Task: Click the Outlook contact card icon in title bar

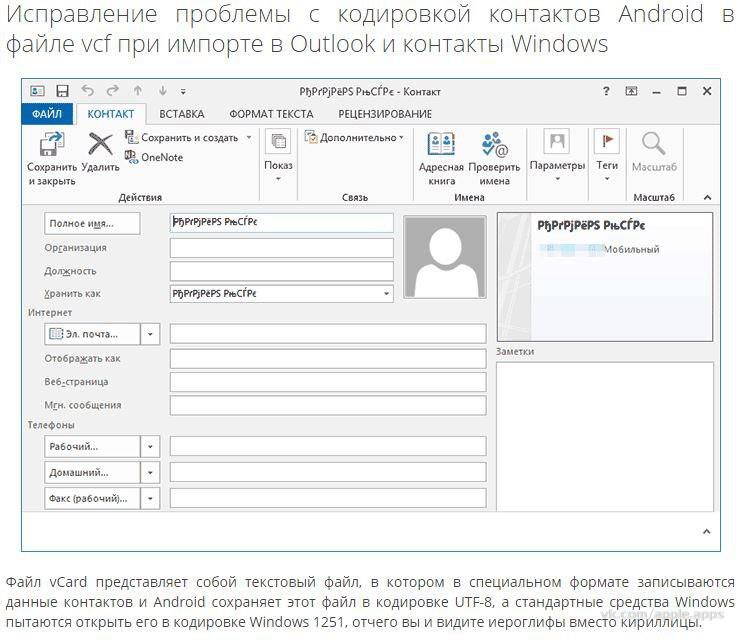Action: pos(37,91)
